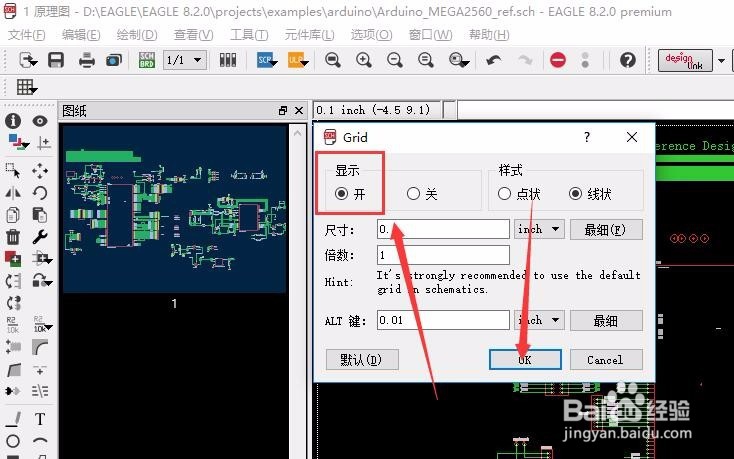Image resolution: width=734 pixels, height=459 pixels.
Task: Open the 绘制(D) menu
Action: point(137,35)
